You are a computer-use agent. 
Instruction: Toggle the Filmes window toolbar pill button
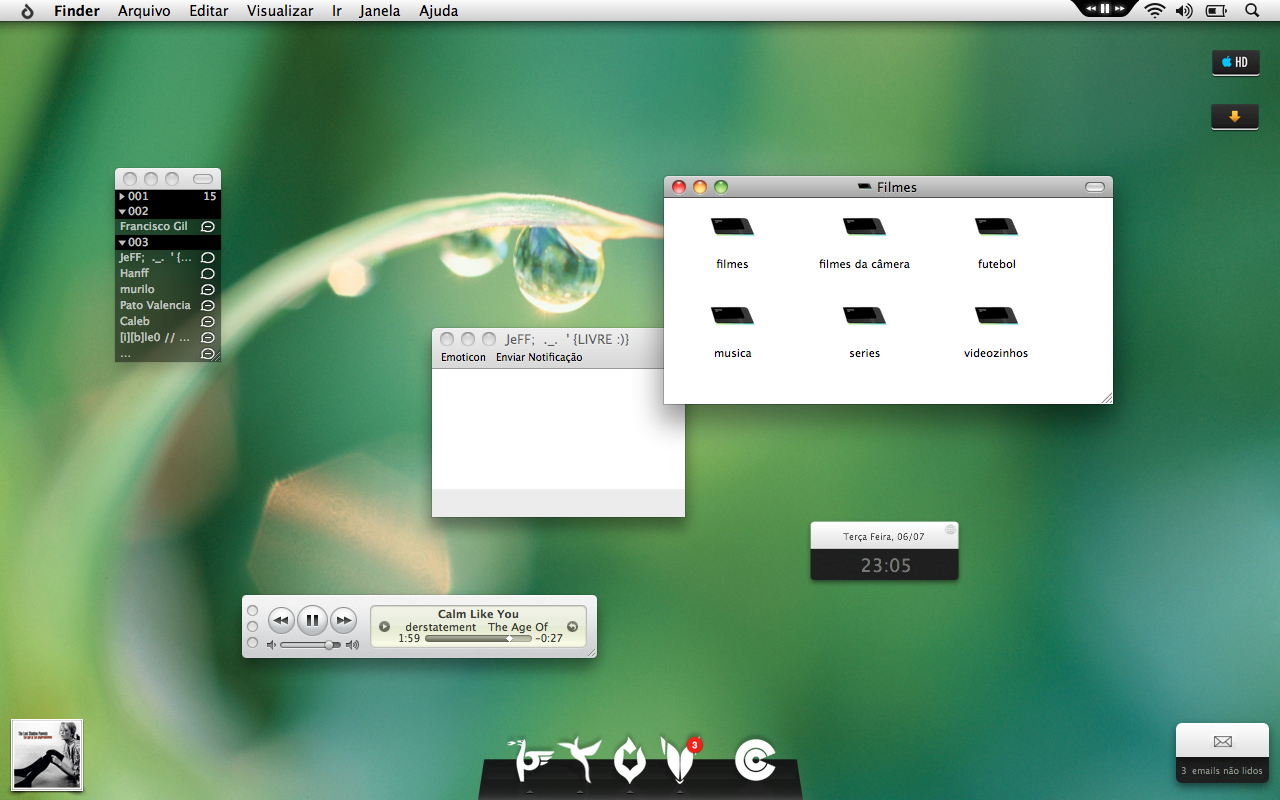1095,187
